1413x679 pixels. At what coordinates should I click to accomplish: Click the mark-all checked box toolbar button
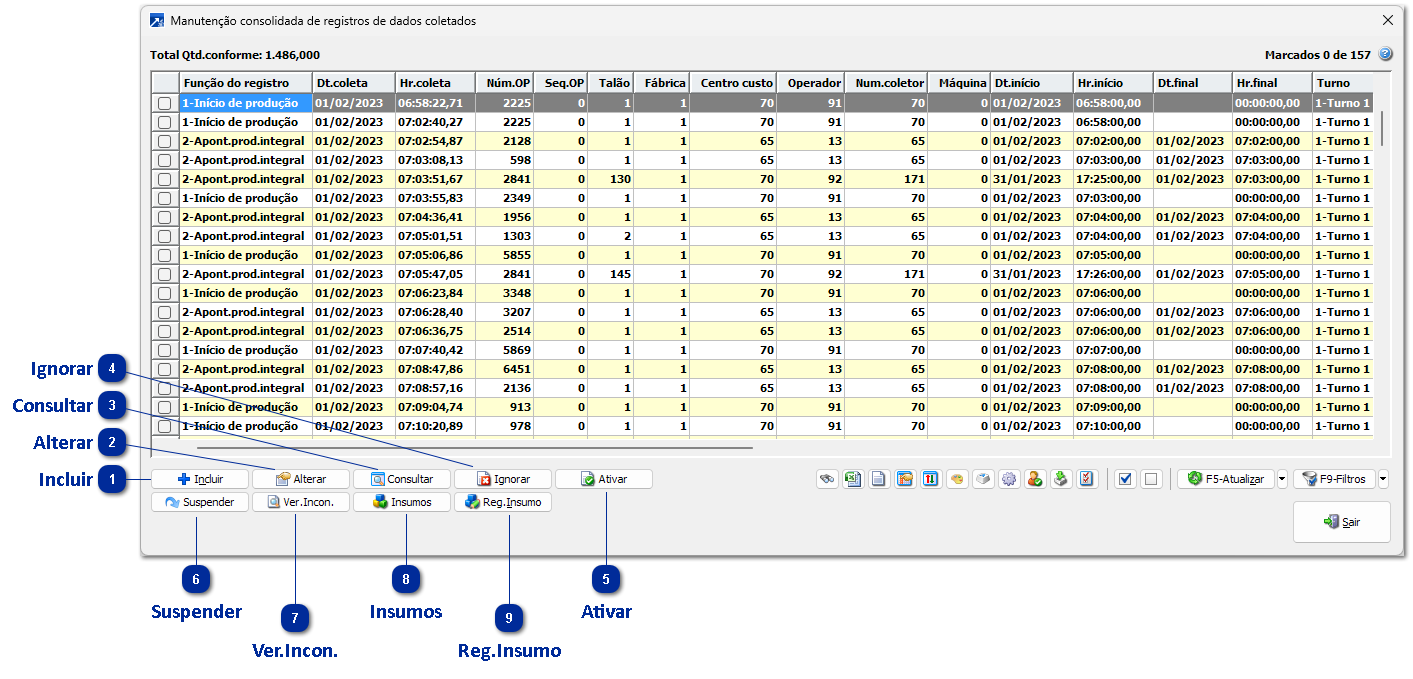(x=1125, y=479)
